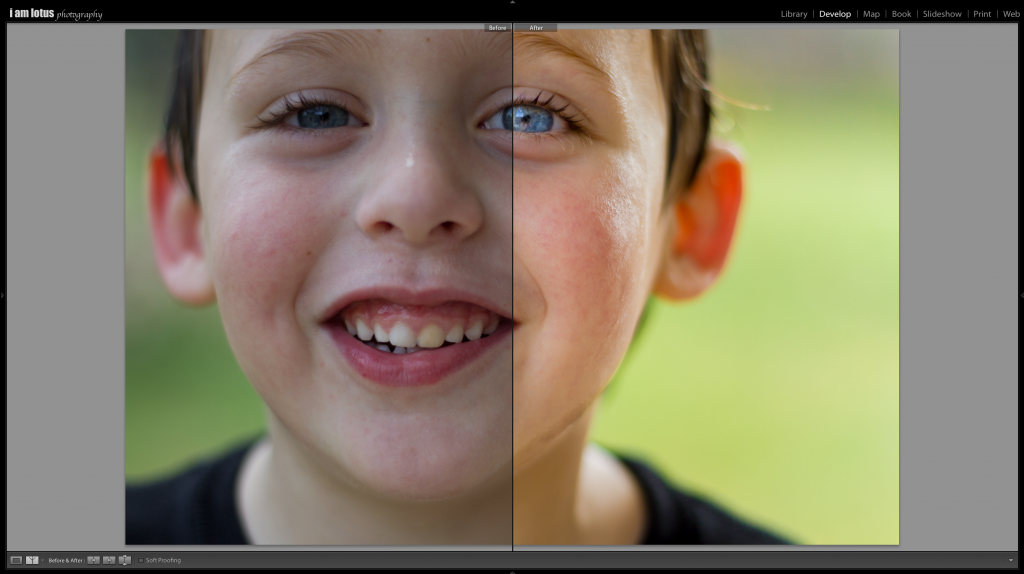Enable the Soft Proofing checkbox

[140, 560]
